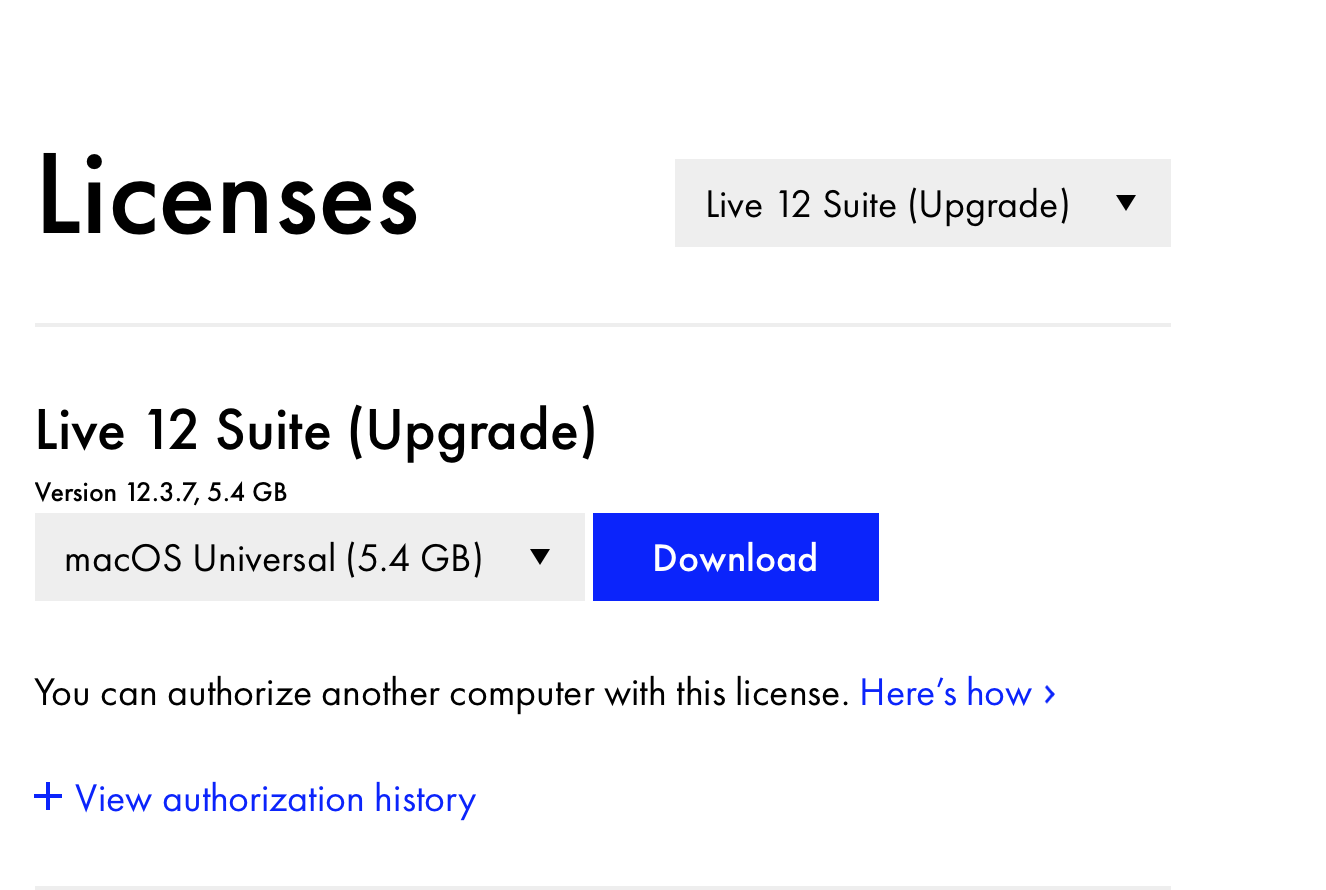The width and height of the screenshot is (1326, 890).
Task: Click the Live 12 Suite (Upgrade) section title
Action: [316, 430]
